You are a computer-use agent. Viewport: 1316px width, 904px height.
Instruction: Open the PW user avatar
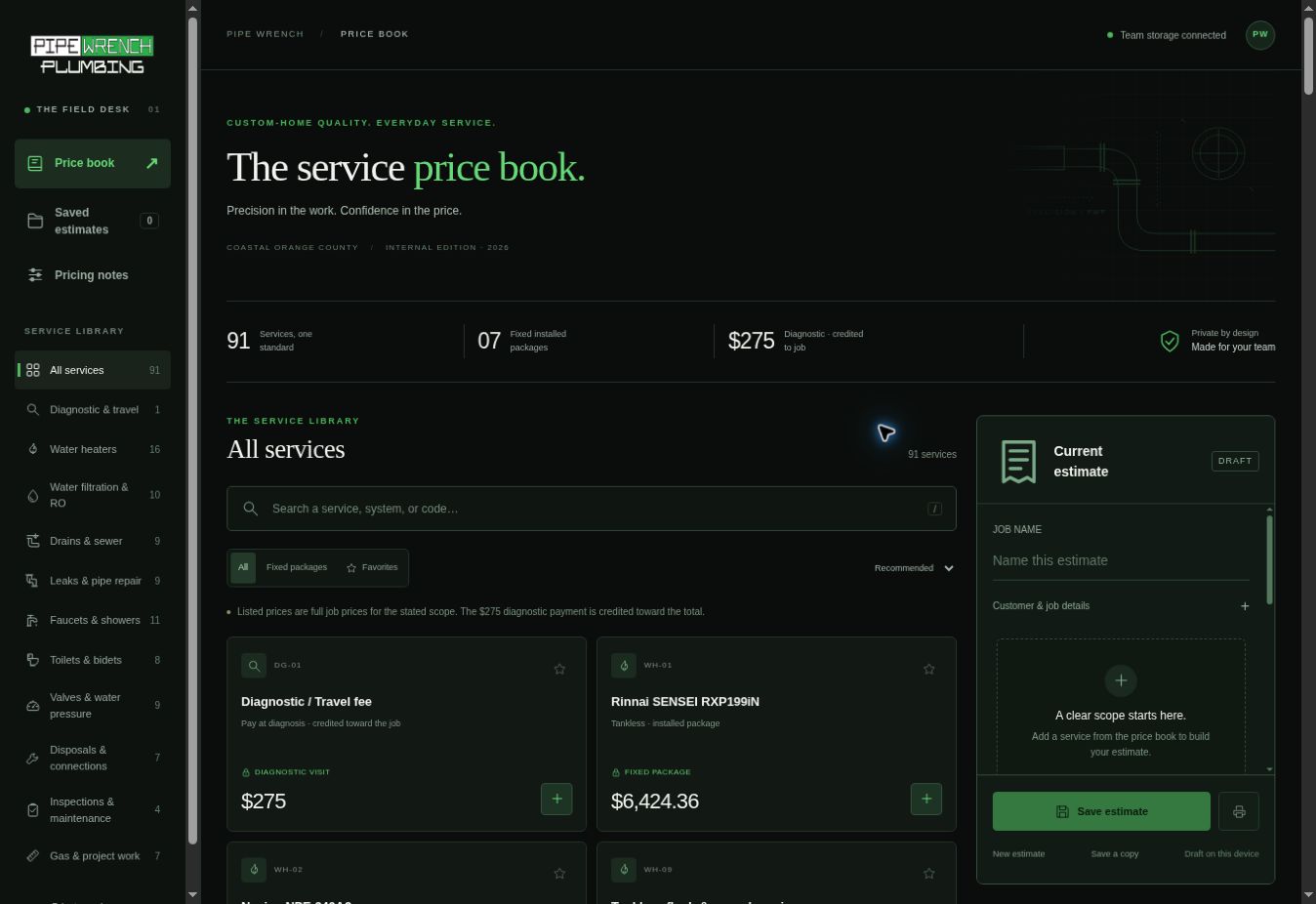[x=1260, y=34]
